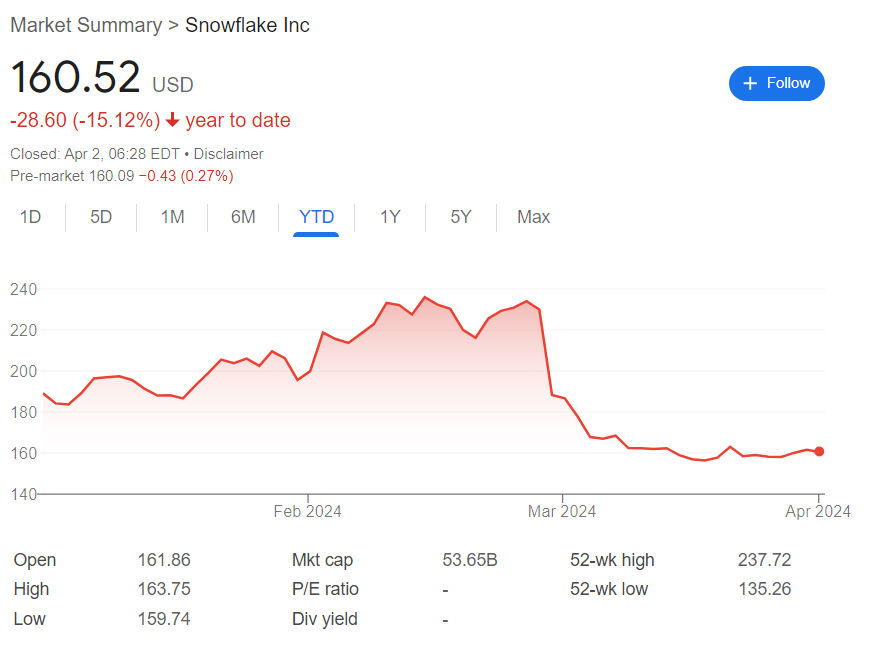Screen dimensions: 886x645
Task: Click the Snowflake Inc title text
Action: 247,25
